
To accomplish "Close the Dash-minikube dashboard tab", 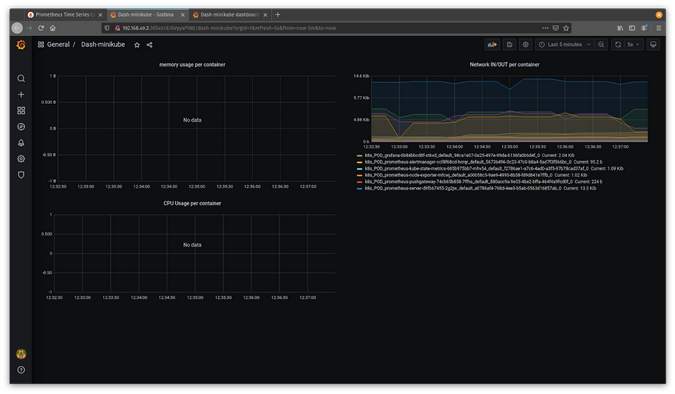I will point(265,15).
